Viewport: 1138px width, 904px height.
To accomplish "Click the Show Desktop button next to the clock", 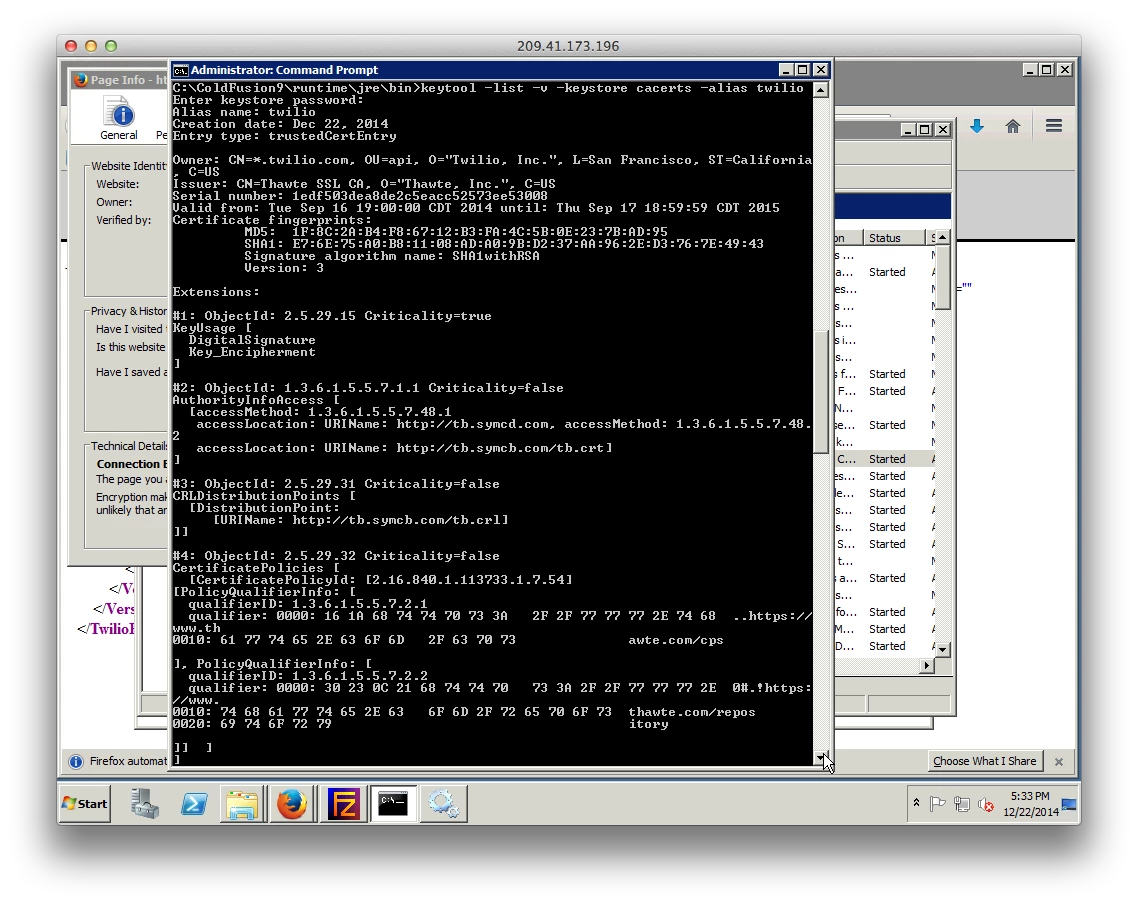I will pyautogui.click(x=1069, y=804).
